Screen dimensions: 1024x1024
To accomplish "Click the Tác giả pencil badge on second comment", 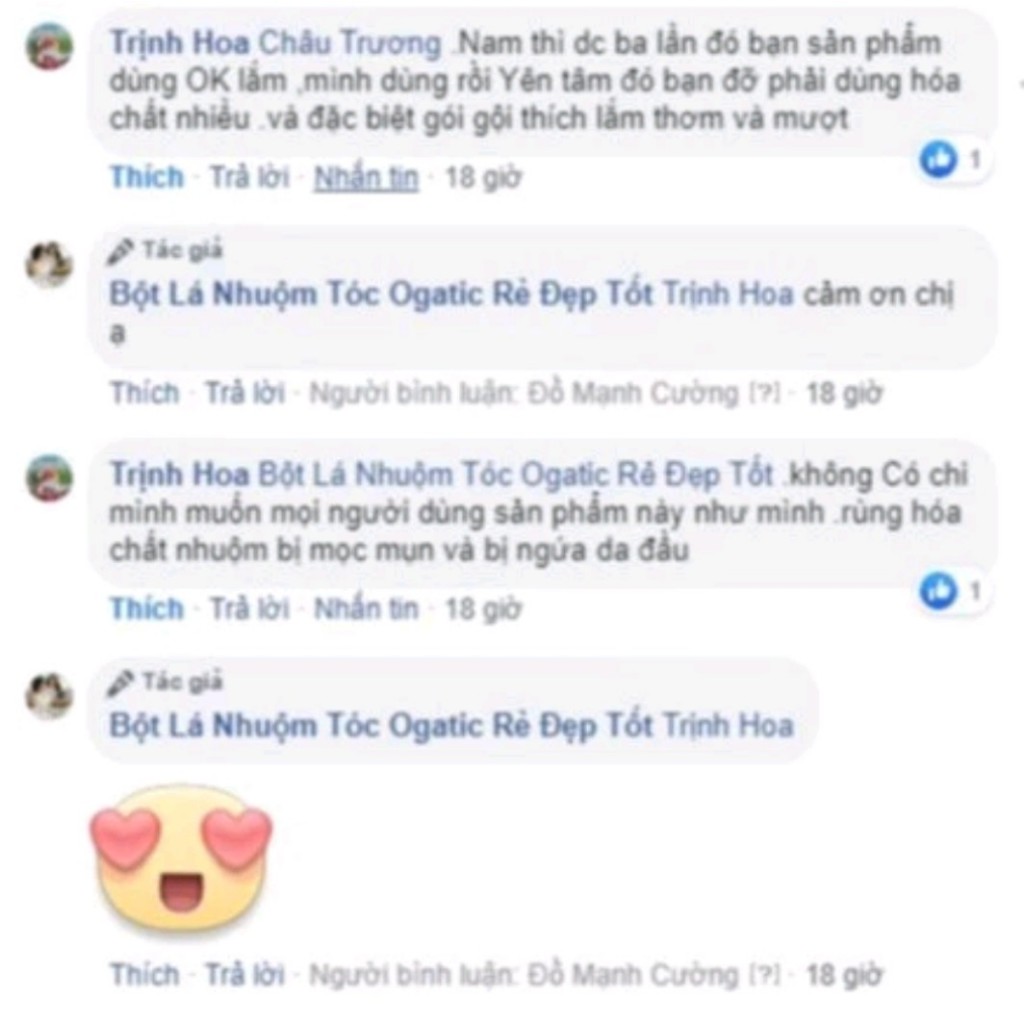I will point(165,251).
